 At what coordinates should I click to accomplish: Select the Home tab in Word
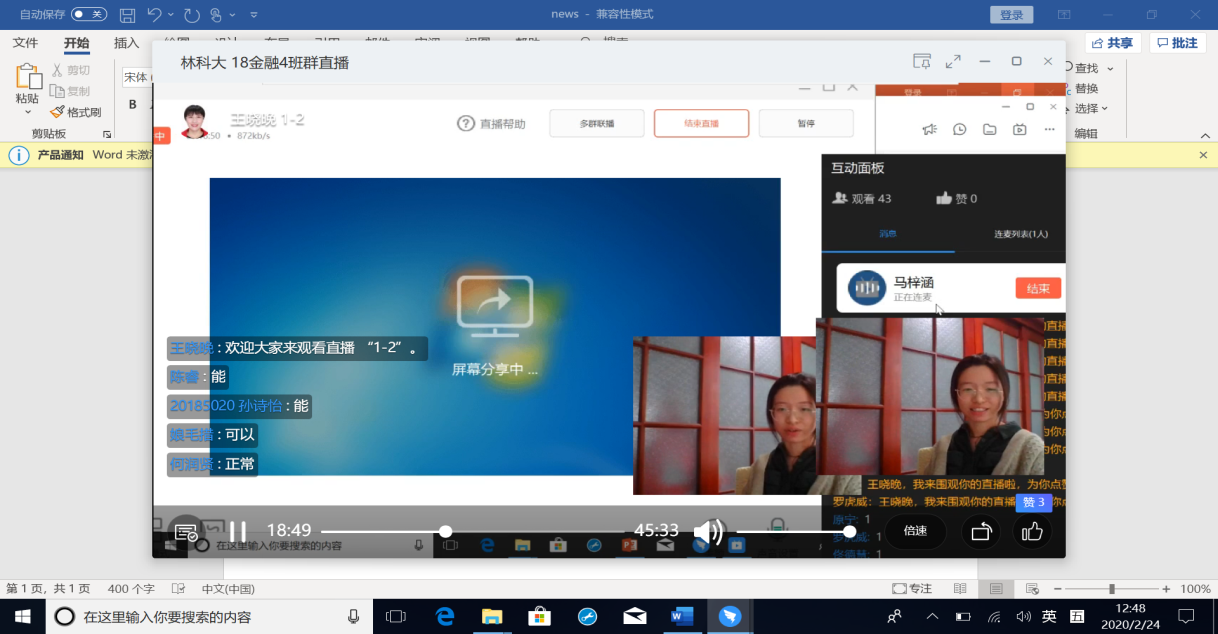tap(76, 43)
